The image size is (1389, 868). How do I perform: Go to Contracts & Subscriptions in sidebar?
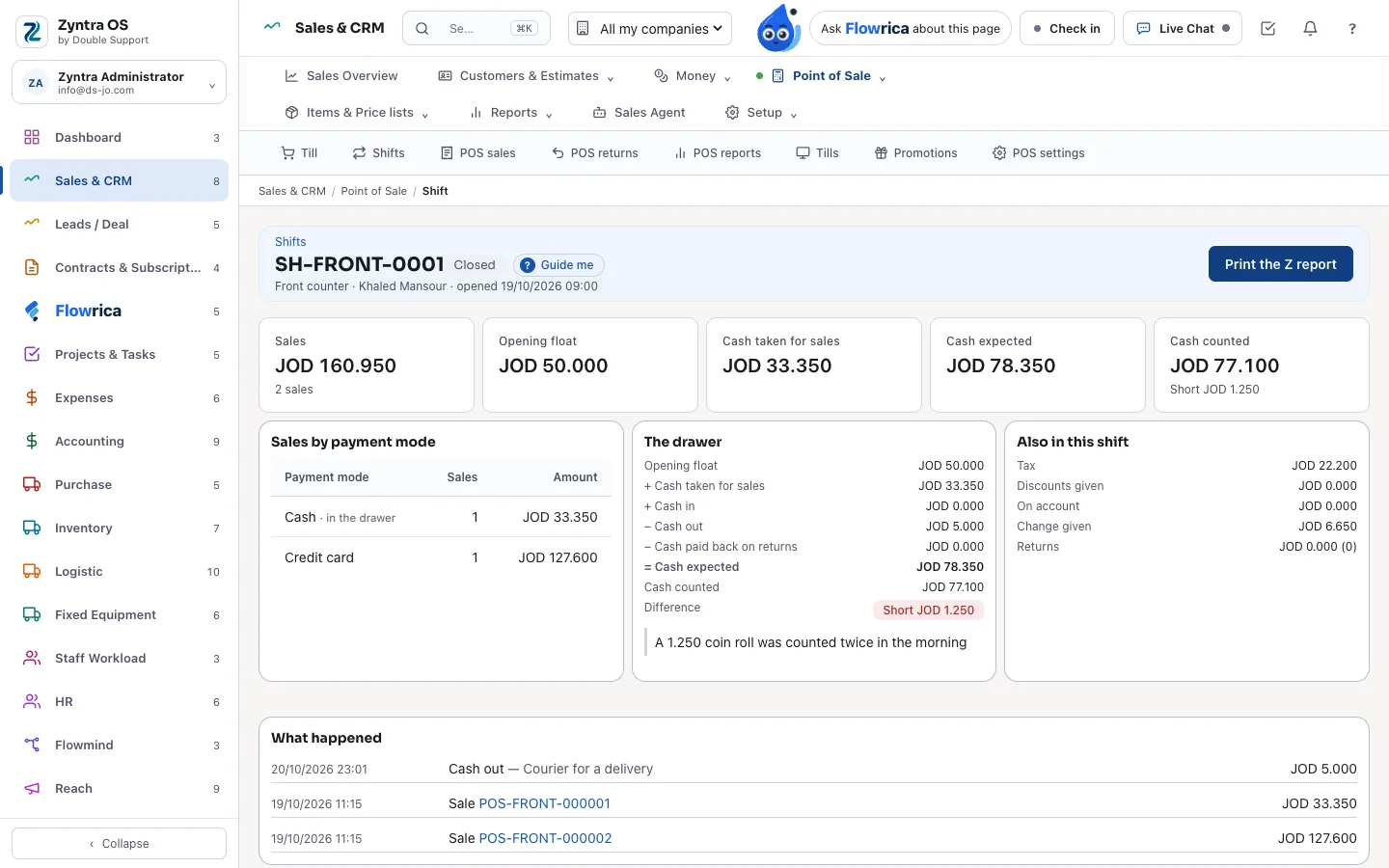click(x=120, y=268)
